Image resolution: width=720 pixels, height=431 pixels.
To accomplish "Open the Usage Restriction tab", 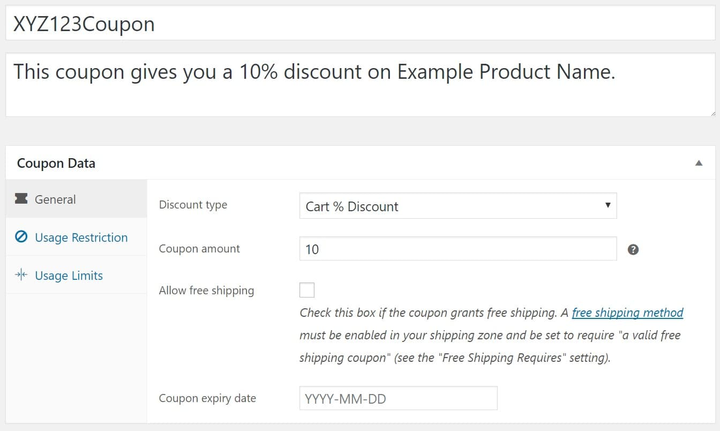I will point(81,237).
